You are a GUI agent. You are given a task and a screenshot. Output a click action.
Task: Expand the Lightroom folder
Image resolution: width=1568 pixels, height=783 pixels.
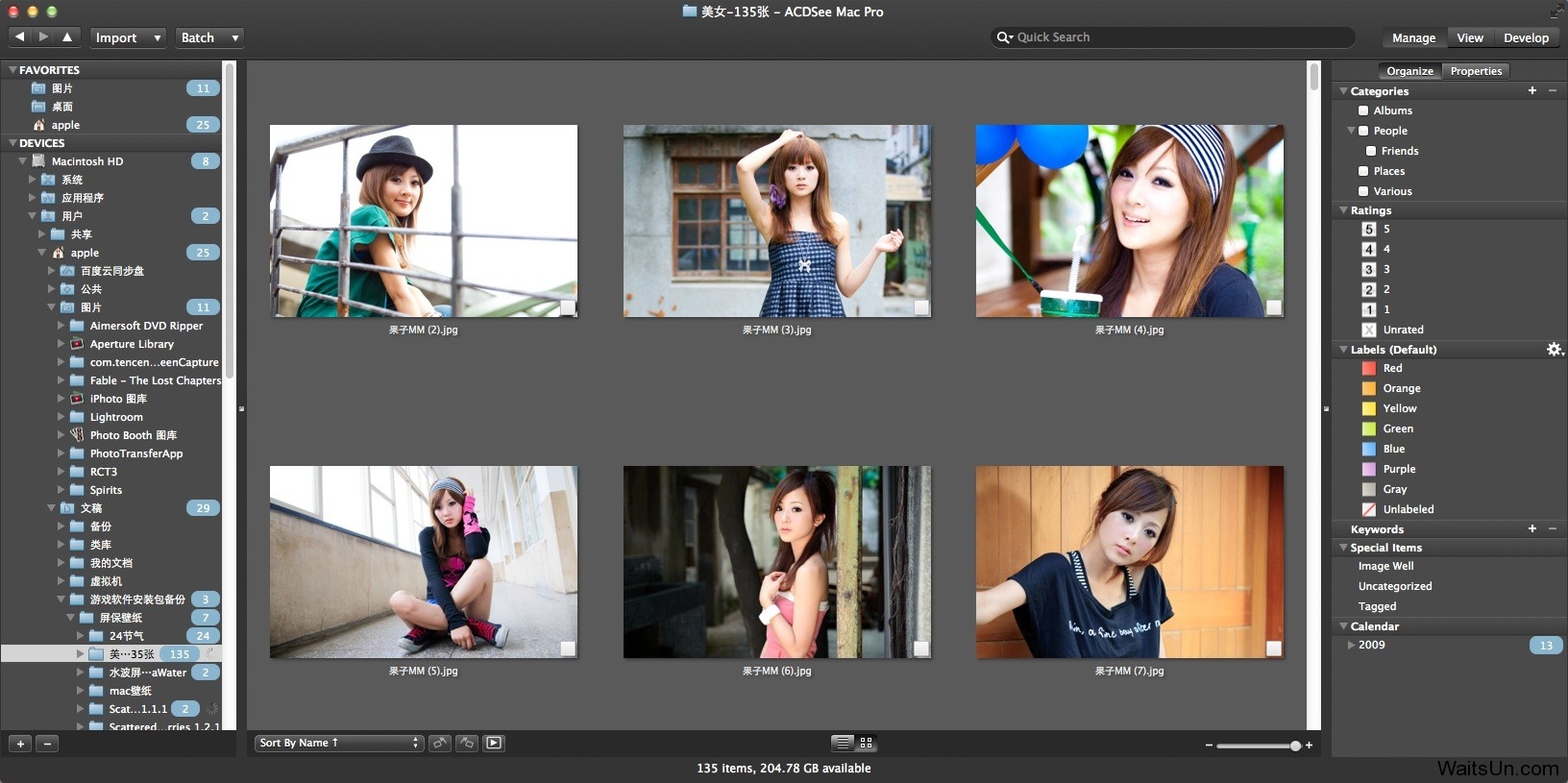61,417
